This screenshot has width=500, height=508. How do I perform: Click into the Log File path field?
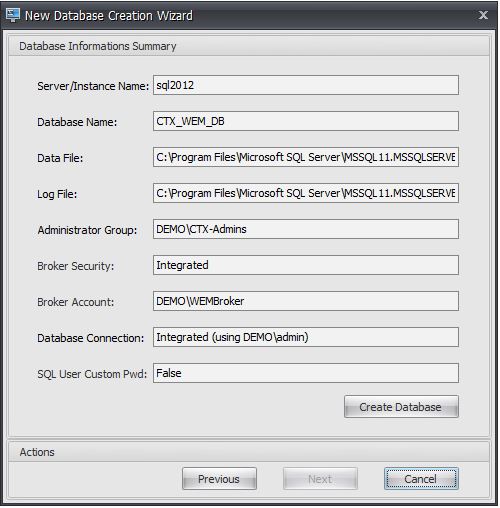(x=306, y=193)
